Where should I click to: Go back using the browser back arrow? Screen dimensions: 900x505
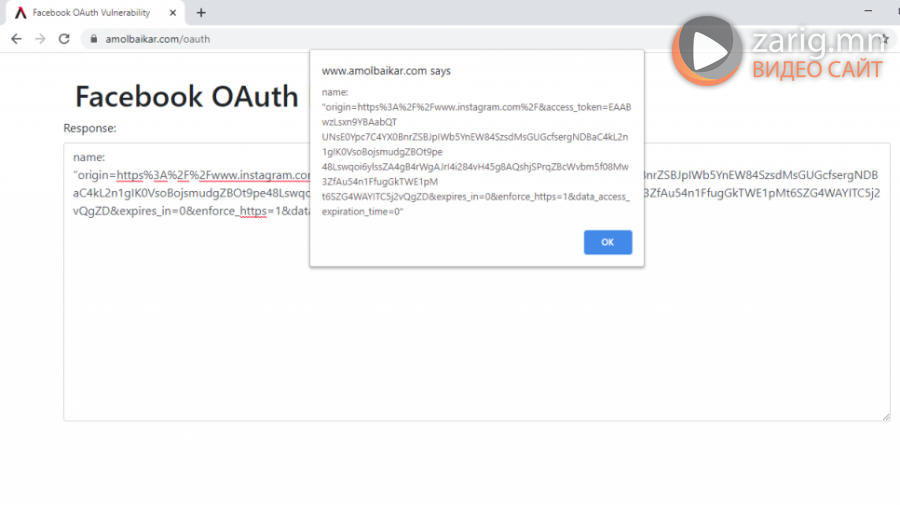pyautogui.click(x=16, y=39)
